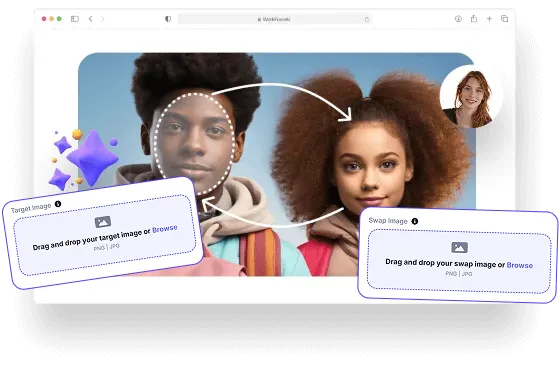Click Browse link for target image
The image size is (559, 370).
pyautogui.click(x=165, y=229)
